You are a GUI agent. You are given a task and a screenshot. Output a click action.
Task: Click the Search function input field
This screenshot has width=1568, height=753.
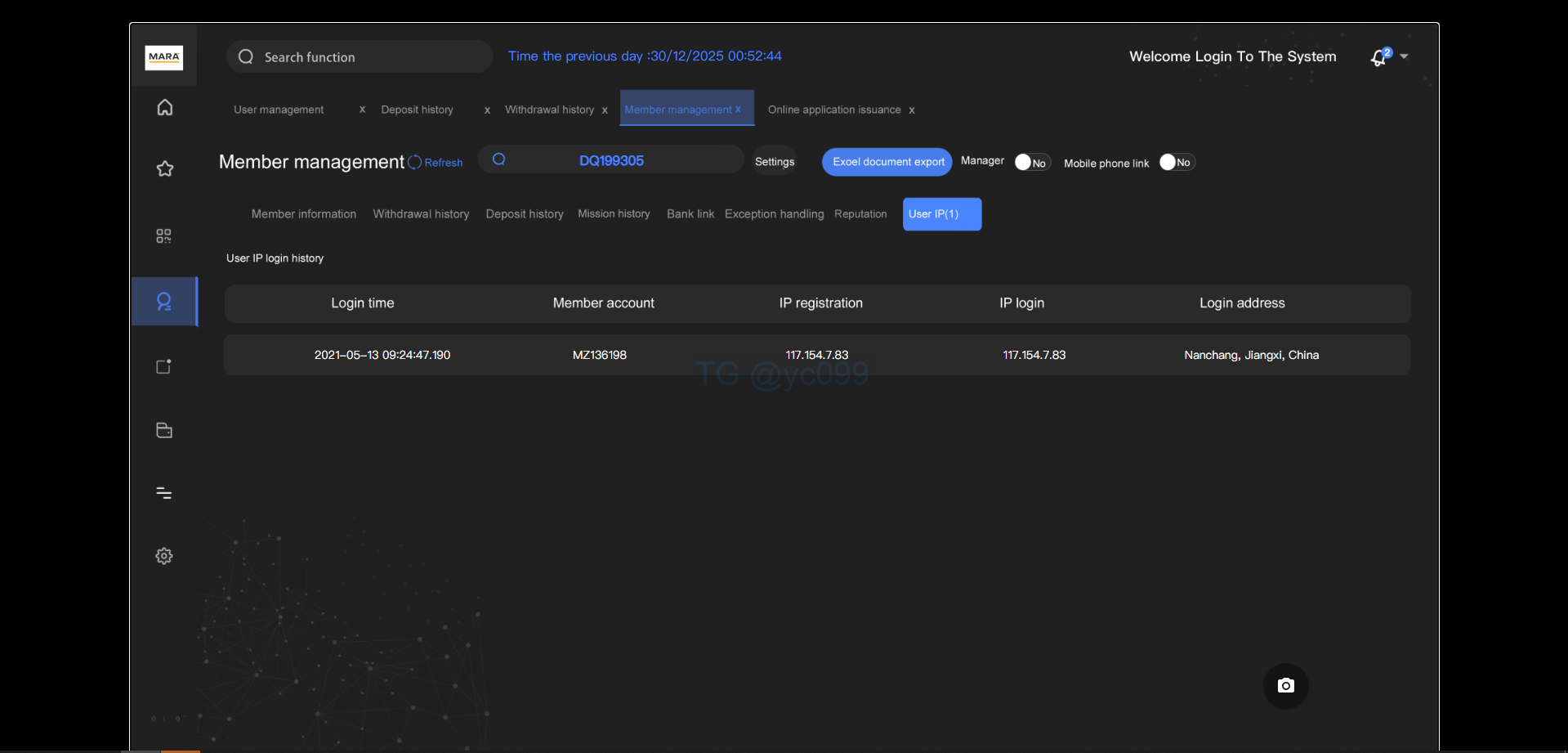[360, 57]
